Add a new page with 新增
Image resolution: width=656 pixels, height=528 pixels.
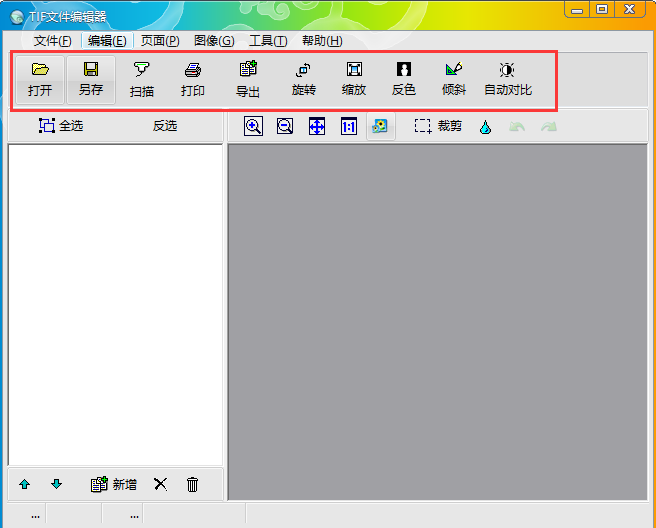click(114, 484)
